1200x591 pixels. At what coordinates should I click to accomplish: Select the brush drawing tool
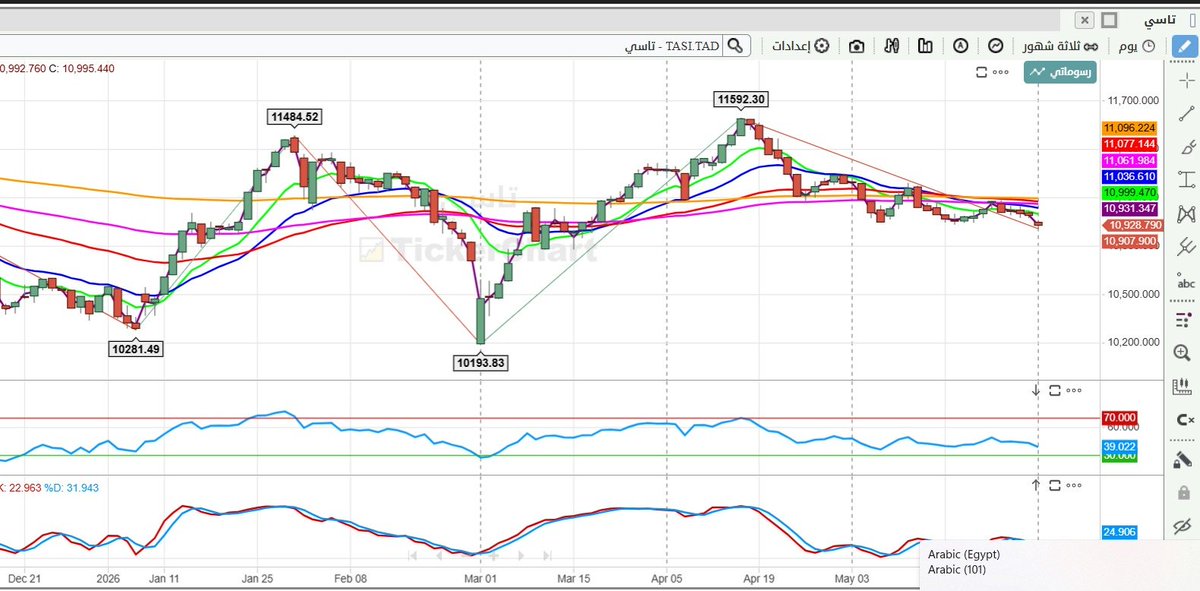1186,147
